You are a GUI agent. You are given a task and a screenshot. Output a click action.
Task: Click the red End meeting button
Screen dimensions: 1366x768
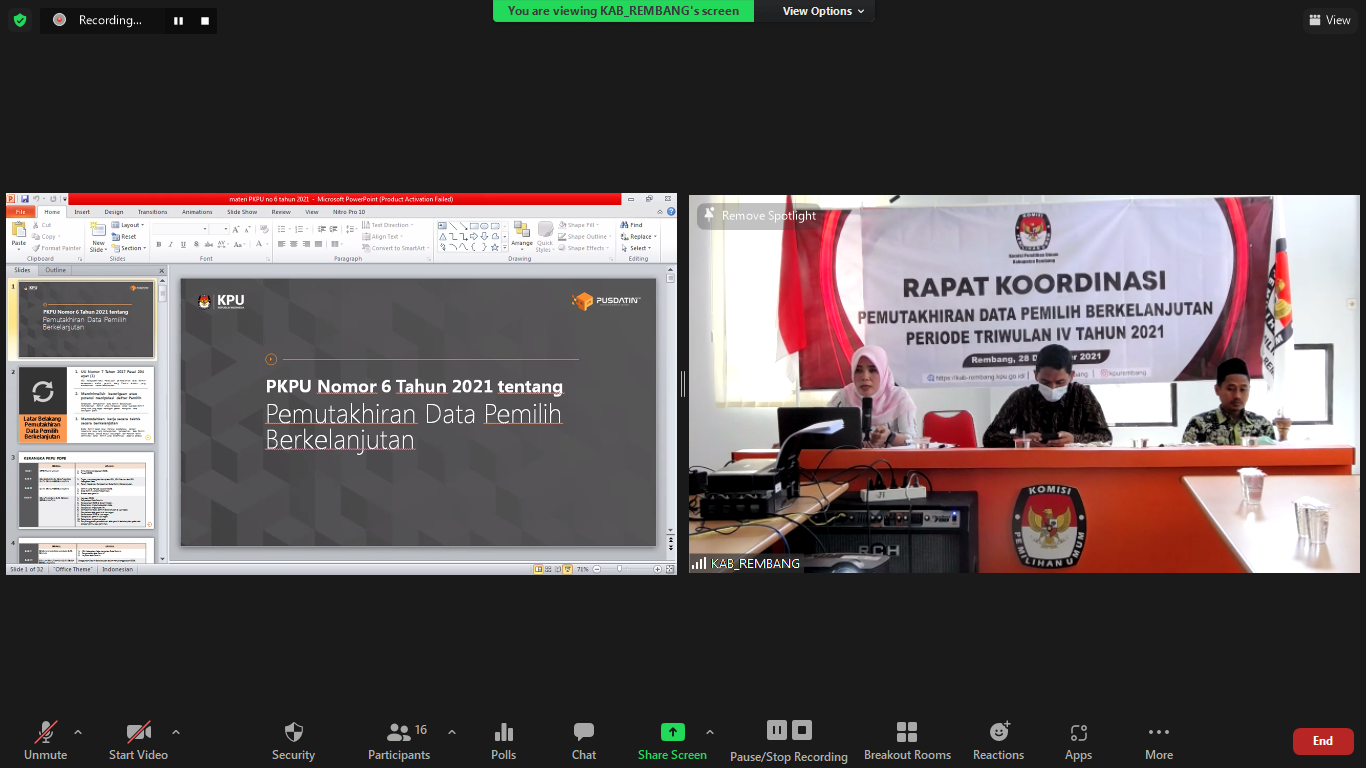pyautogui.click(x=1322, y=741)
